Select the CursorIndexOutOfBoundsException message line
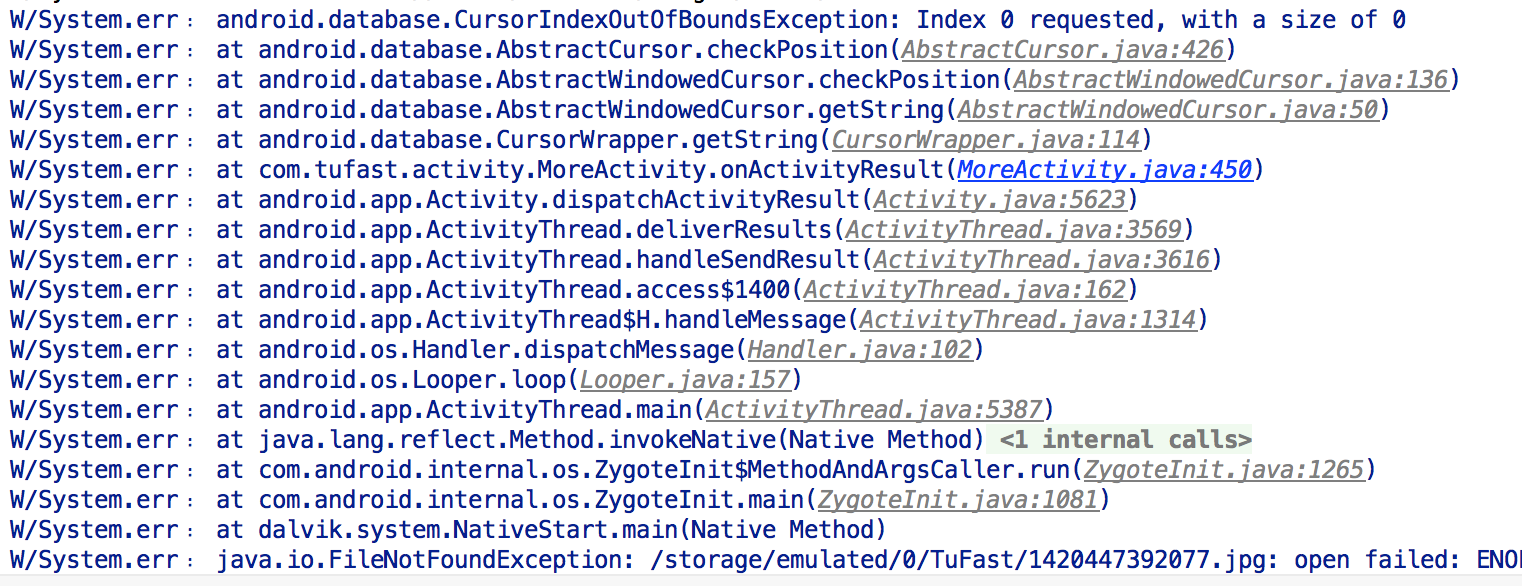This screenshot has width=1522, height=586. (x=810, y=19)
